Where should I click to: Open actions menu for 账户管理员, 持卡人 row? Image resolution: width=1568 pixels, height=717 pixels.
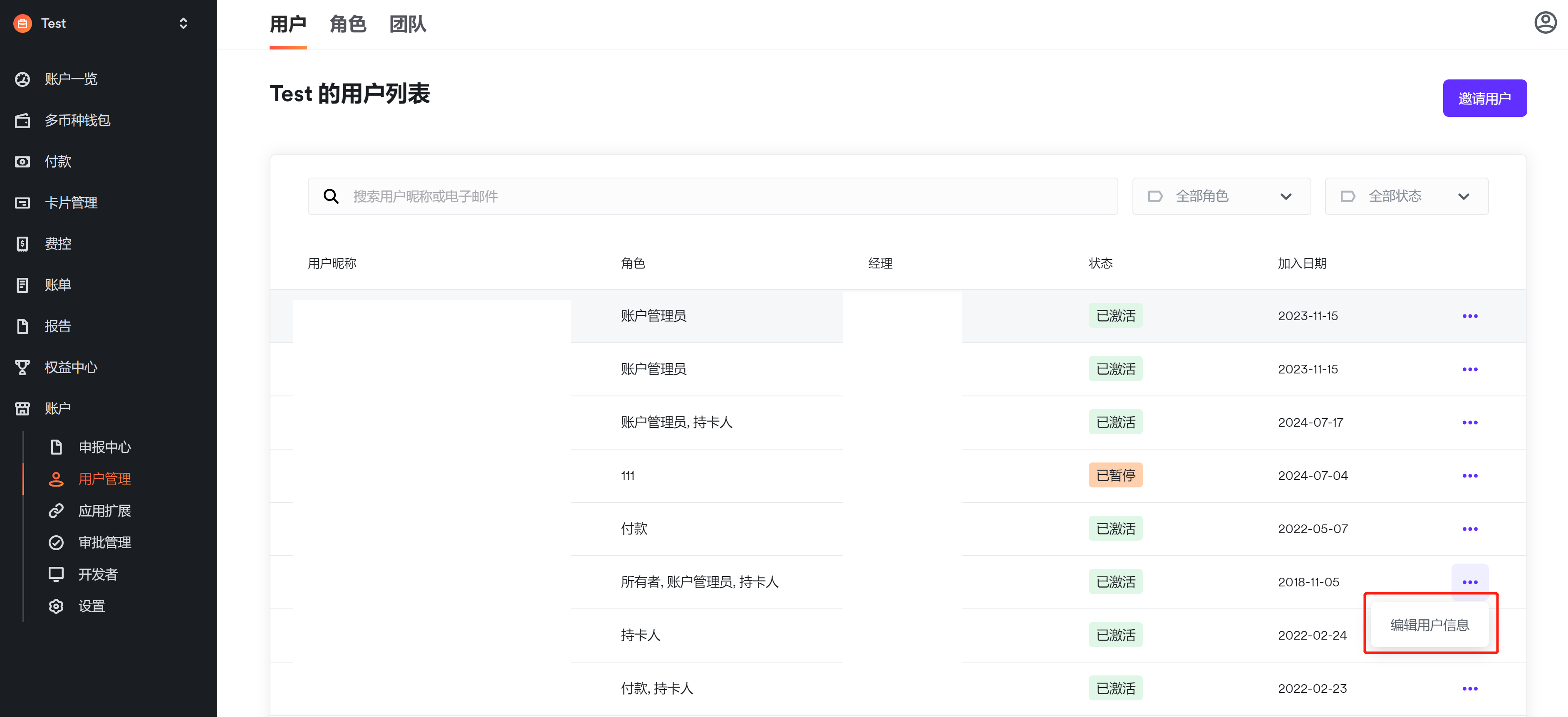(x=1469, y=423)
